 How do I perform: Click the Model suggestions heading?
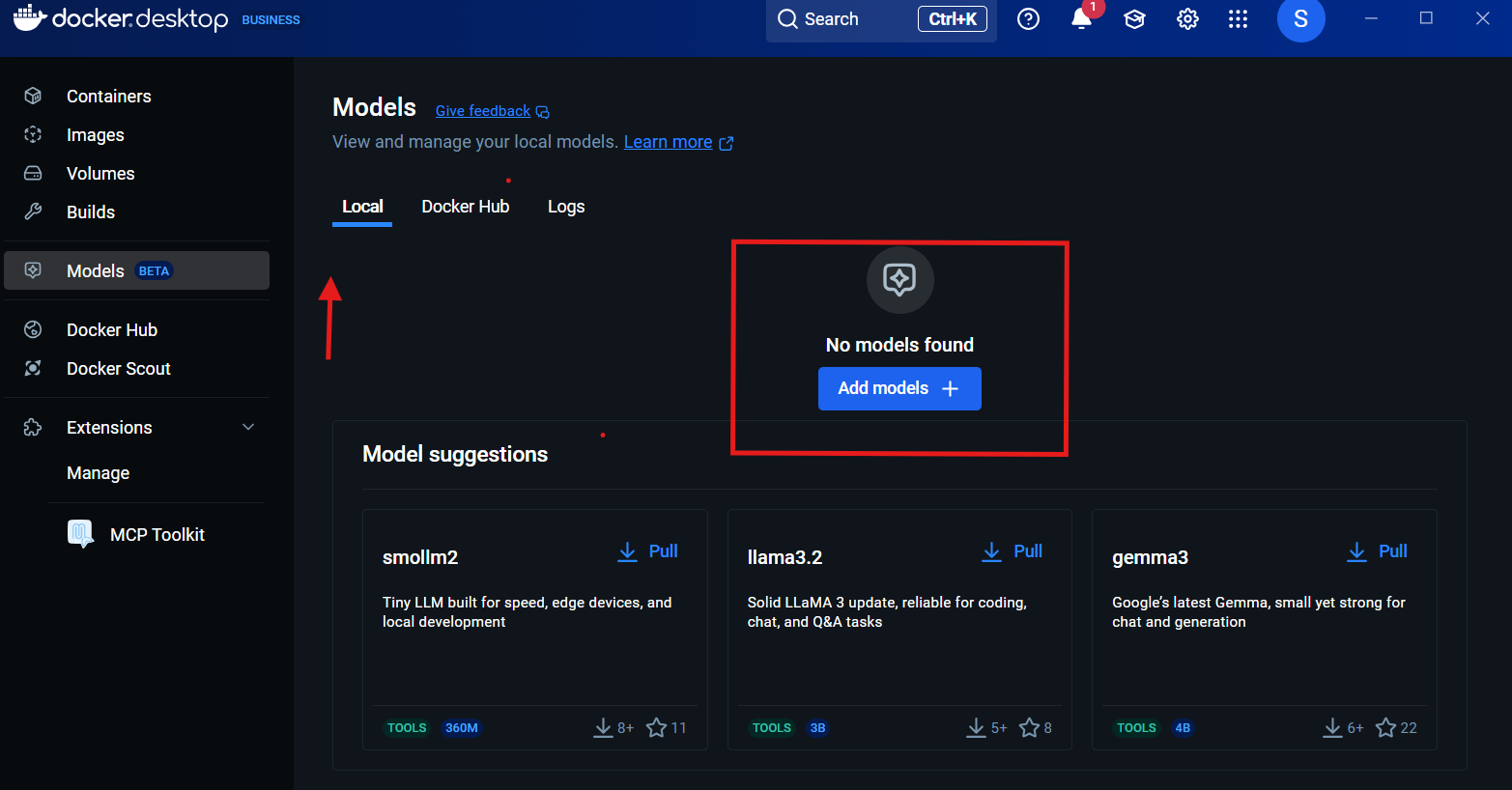click(455, 454)
